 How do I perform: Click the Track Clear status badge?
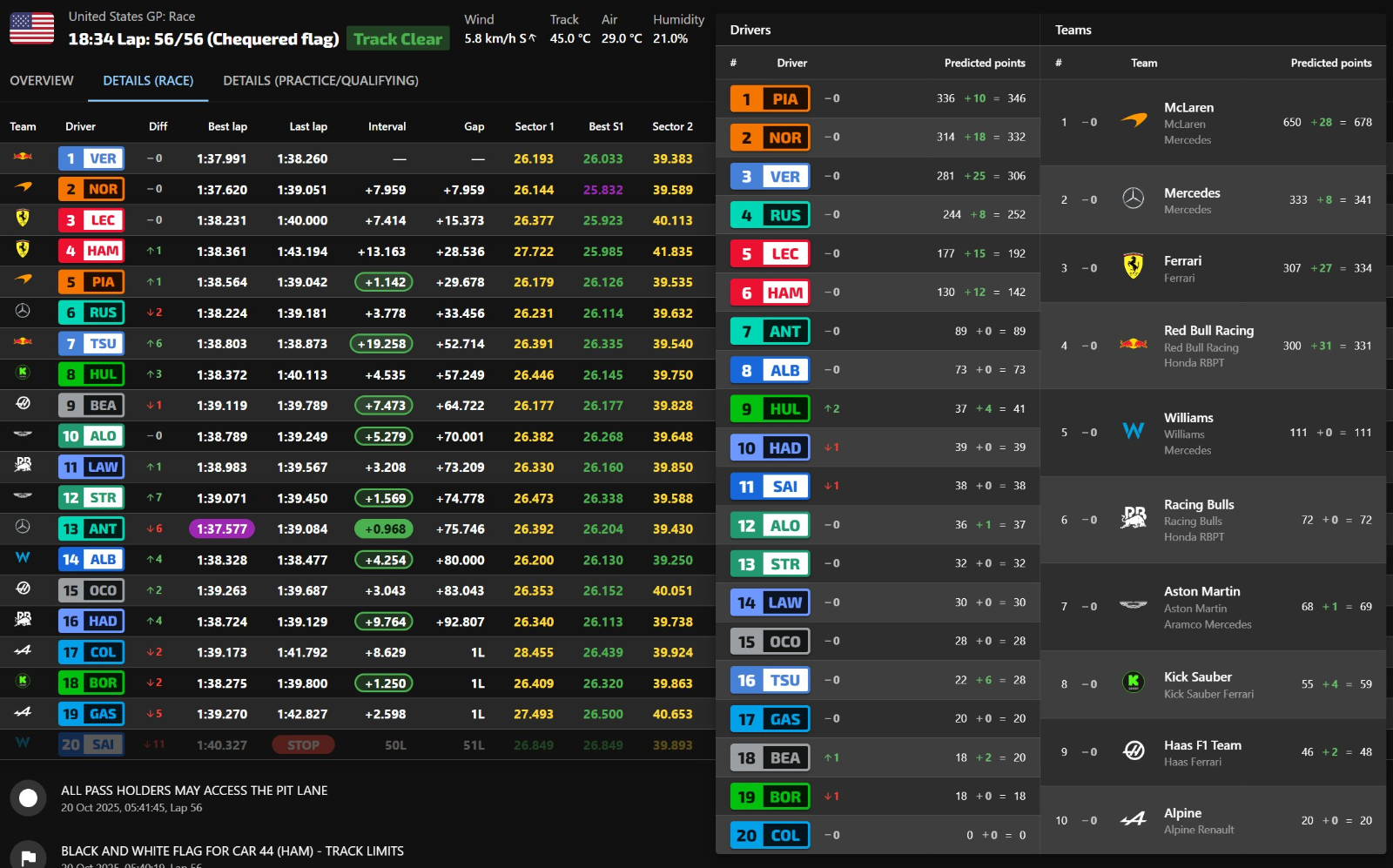(398, 39)
